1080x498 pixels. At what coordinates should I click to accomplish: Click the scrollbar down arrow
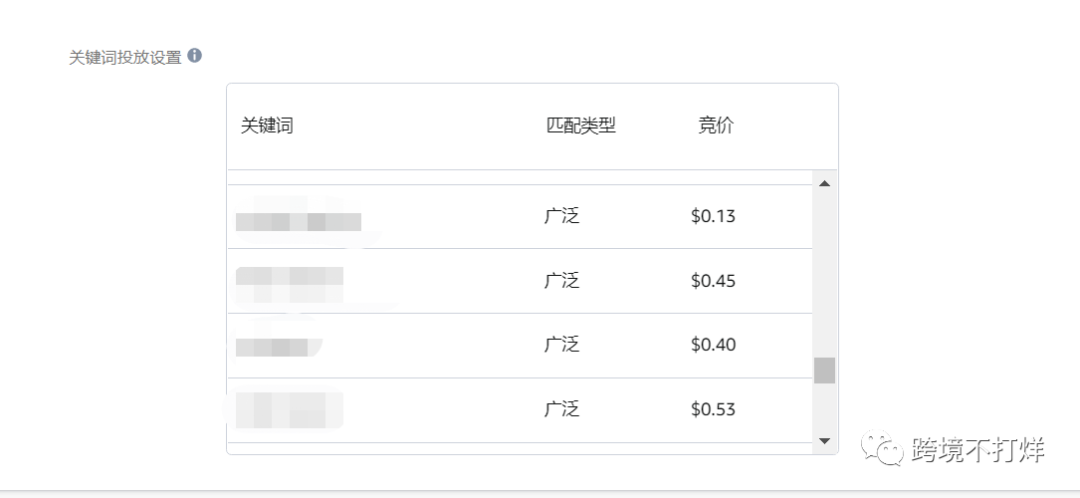click(824, 441)
